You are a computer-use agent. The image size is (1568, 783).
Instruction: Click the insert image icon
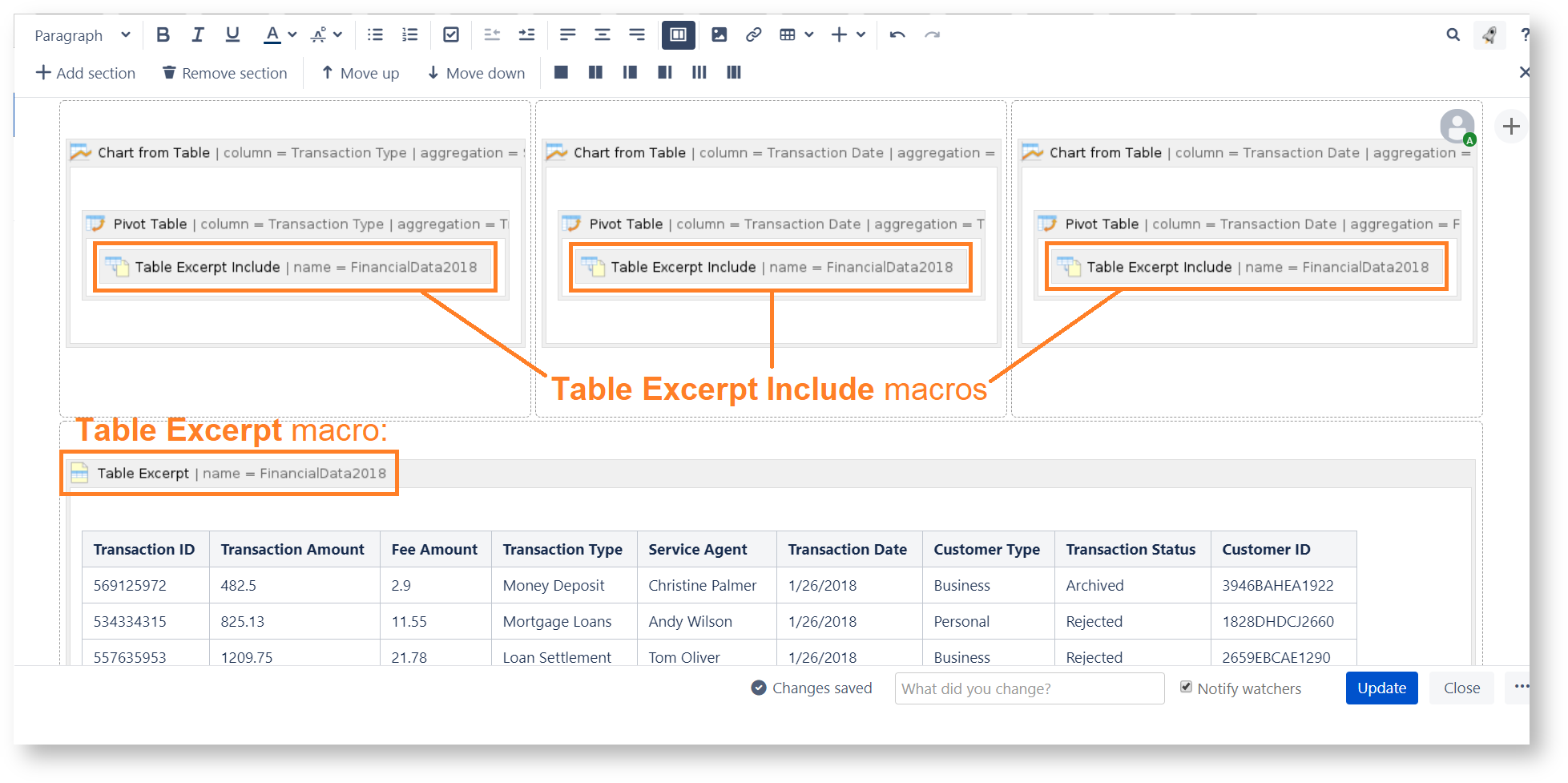click(720, 34)
